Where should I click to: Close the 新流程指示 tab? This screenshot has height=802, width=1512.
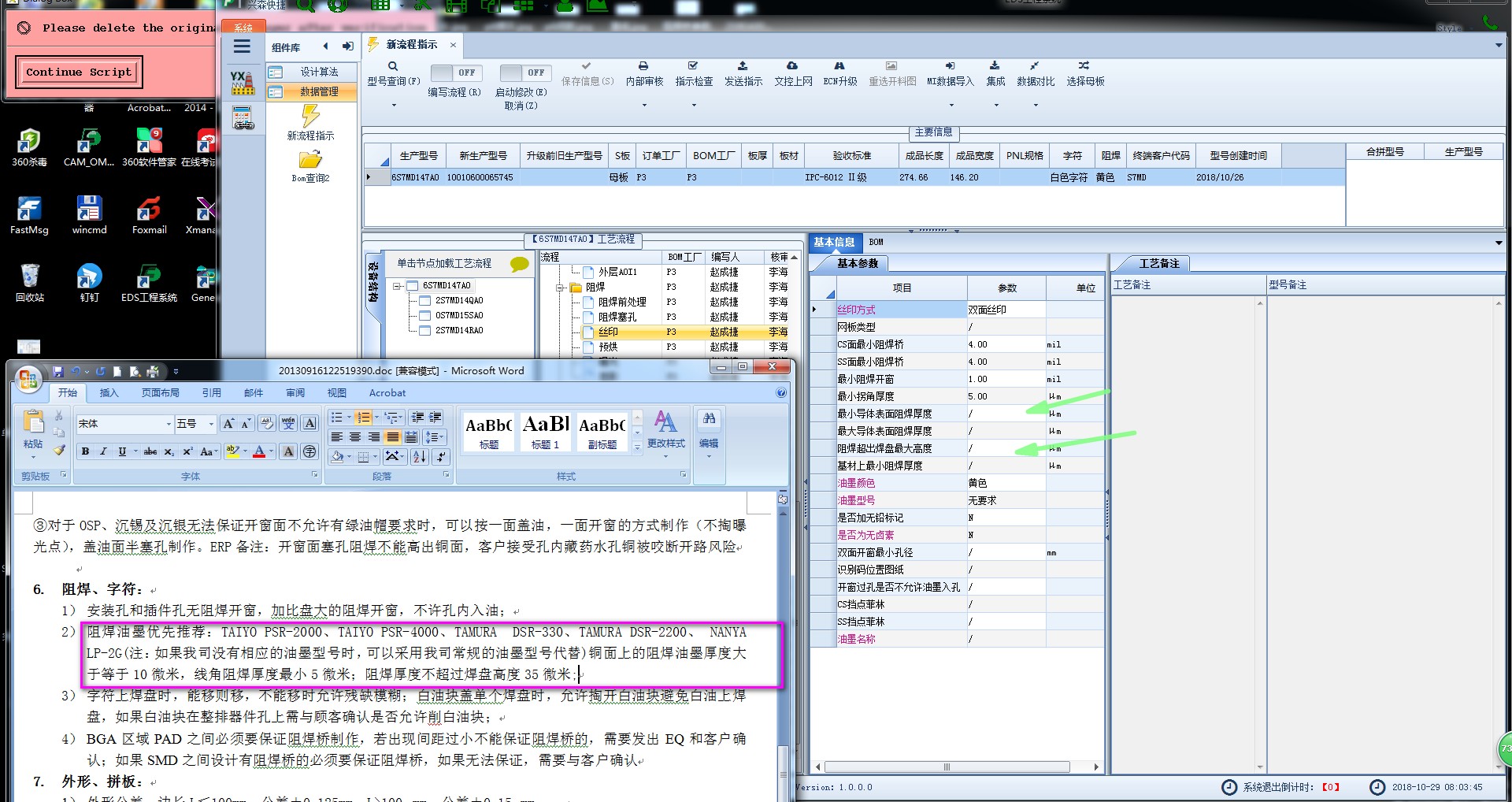453,45
